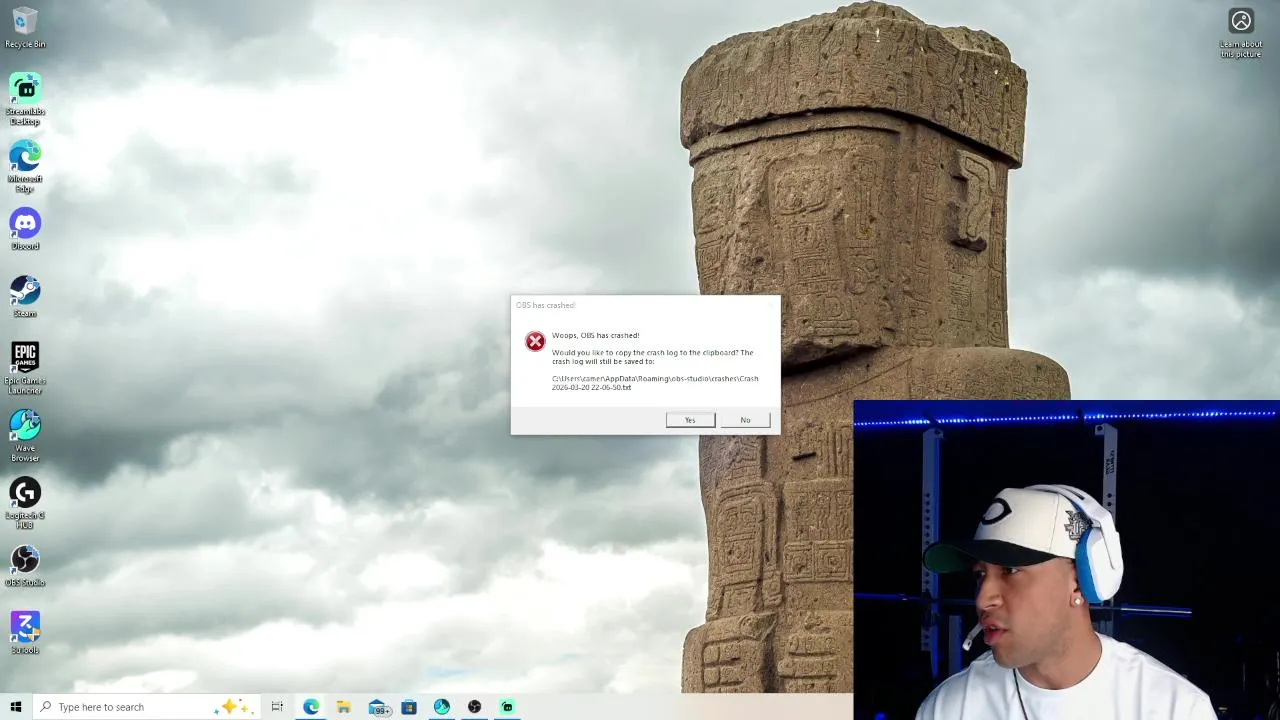Select the Streamlabs Desktop shortcut icon
The width and height of the screenshot is (1280, 720).
pyautogui.click(x=25, y=98)
